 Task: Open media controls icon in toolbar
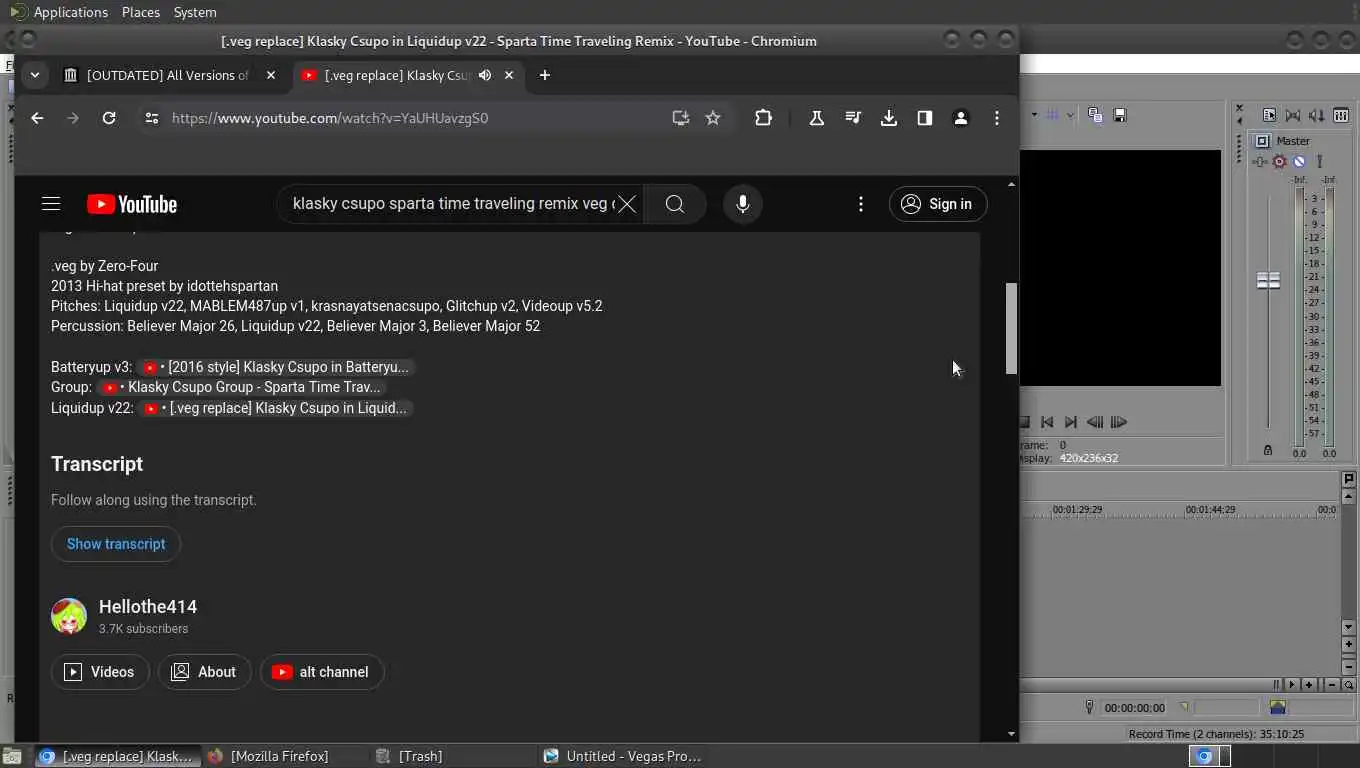853,118
